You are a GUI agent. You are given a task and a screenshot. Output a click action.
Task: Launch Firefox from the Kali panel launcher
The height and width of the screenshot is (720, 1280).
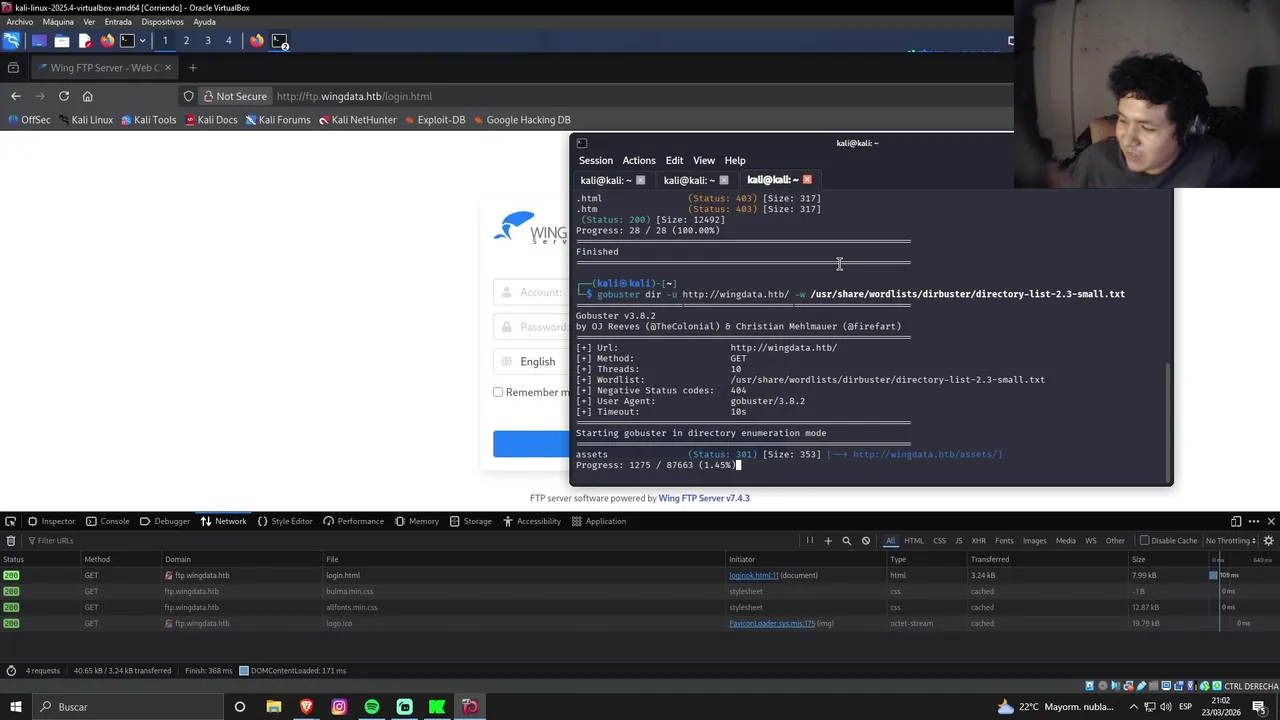(x=107, y=41)
